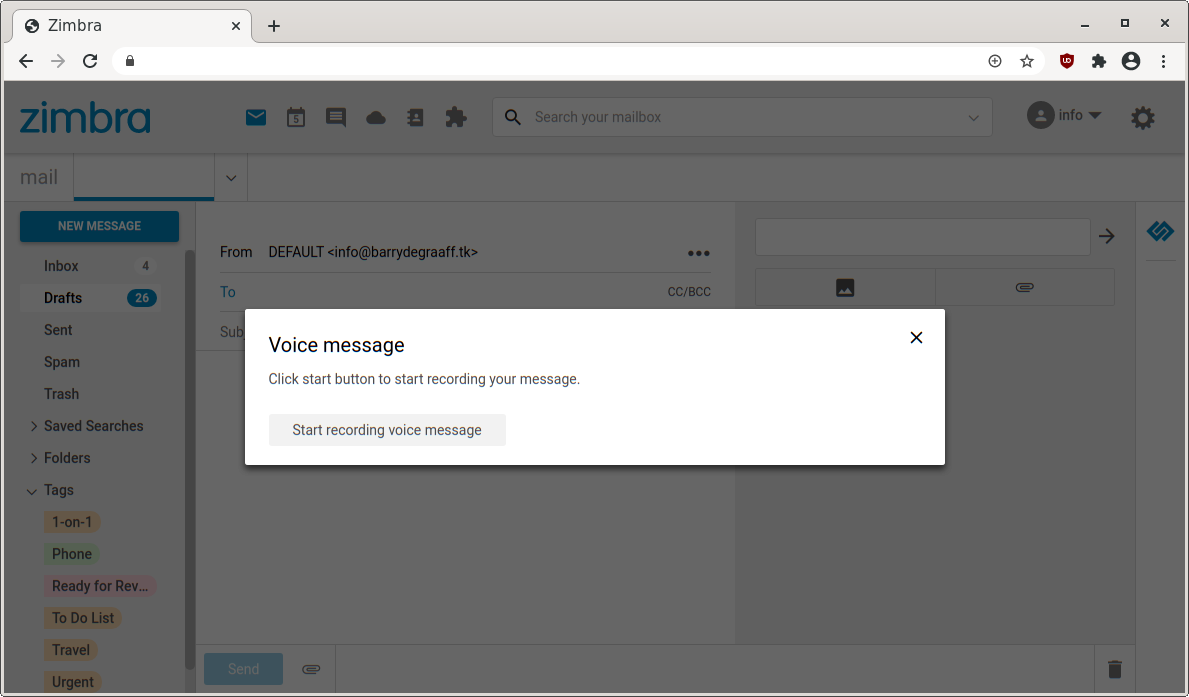Image resolution: width=1189 pixels, height=697 pixels.
Task: Open the Calendar icon
Action: point(296,118)
